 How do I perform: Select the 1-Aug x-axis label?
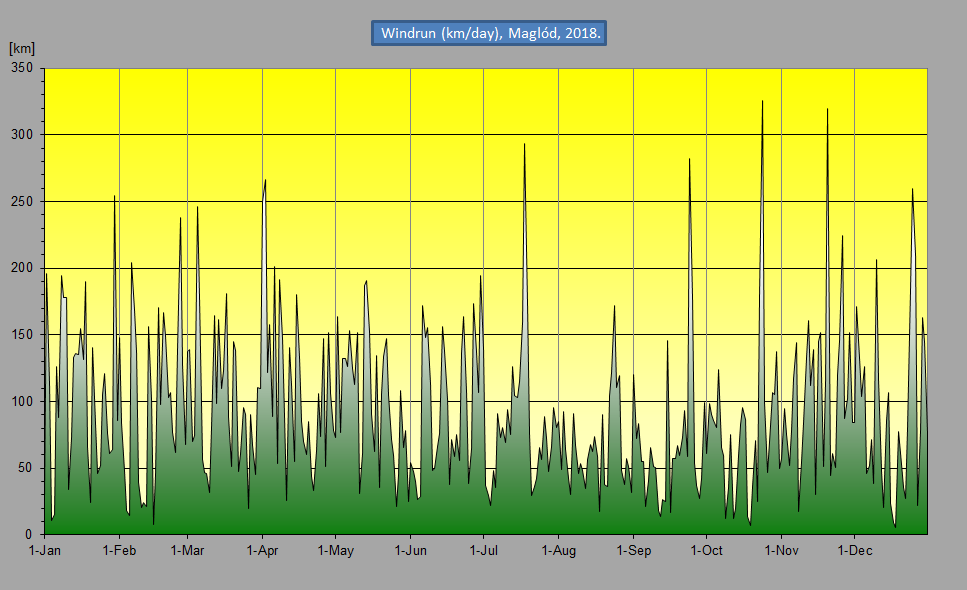click(x=558, y=551)
